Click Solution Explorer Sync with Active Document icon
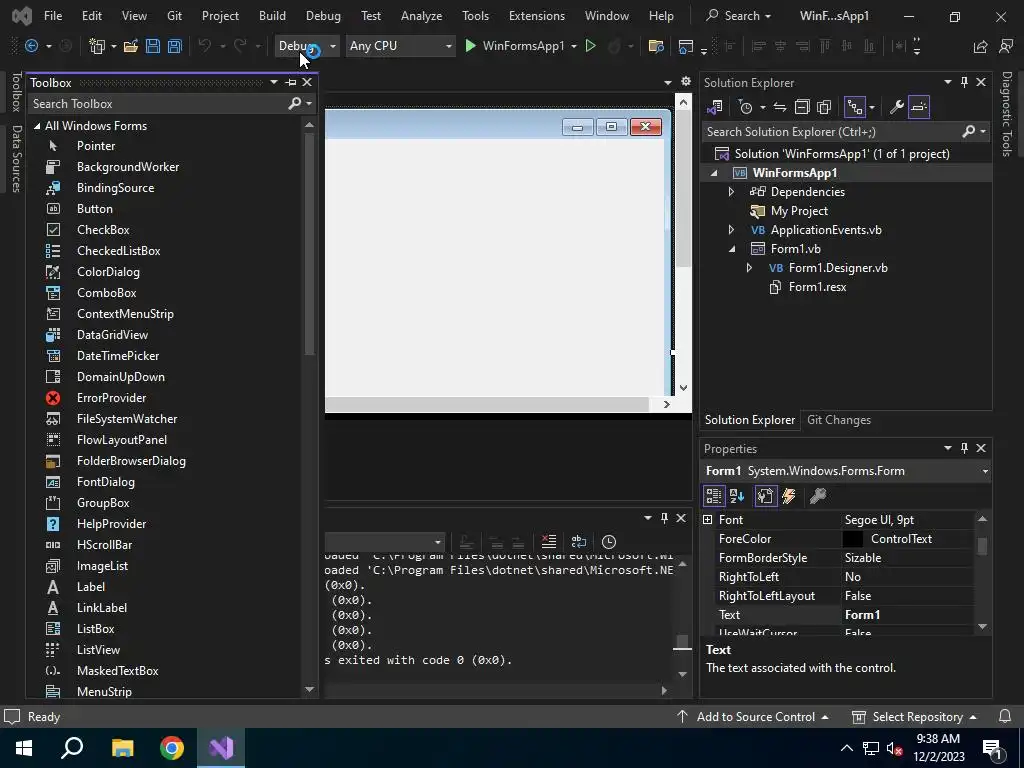 [780, 107]
